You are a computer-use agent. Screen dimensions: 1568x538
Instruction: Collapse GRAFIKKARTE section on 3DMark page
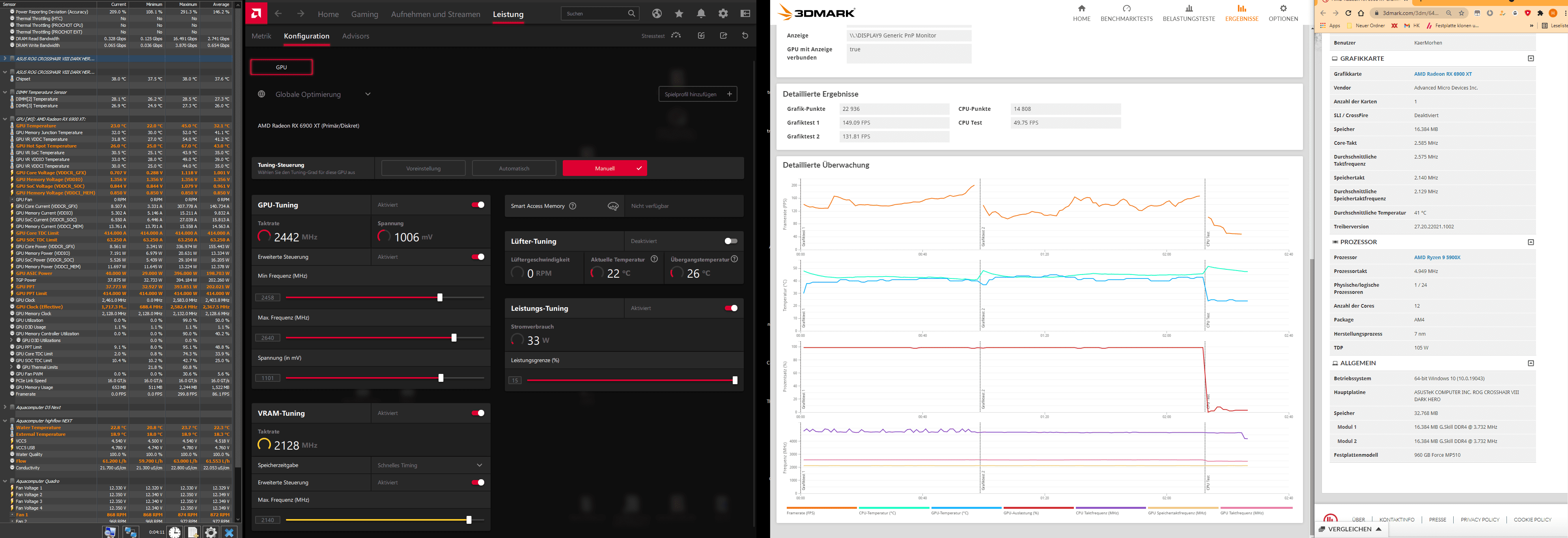[1531, 58]
